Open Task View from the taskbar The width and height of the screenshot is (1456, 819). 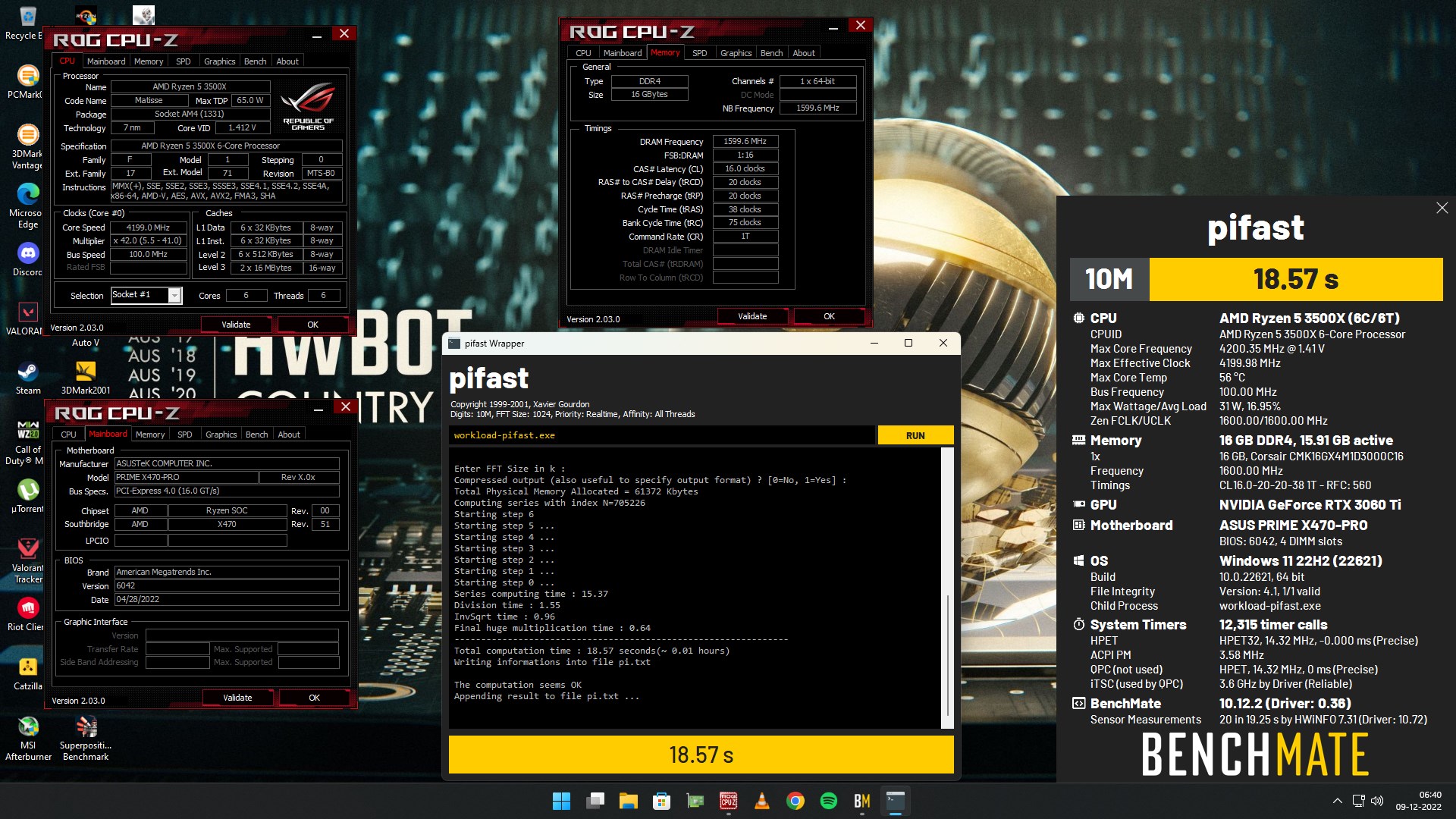point(595,801)
